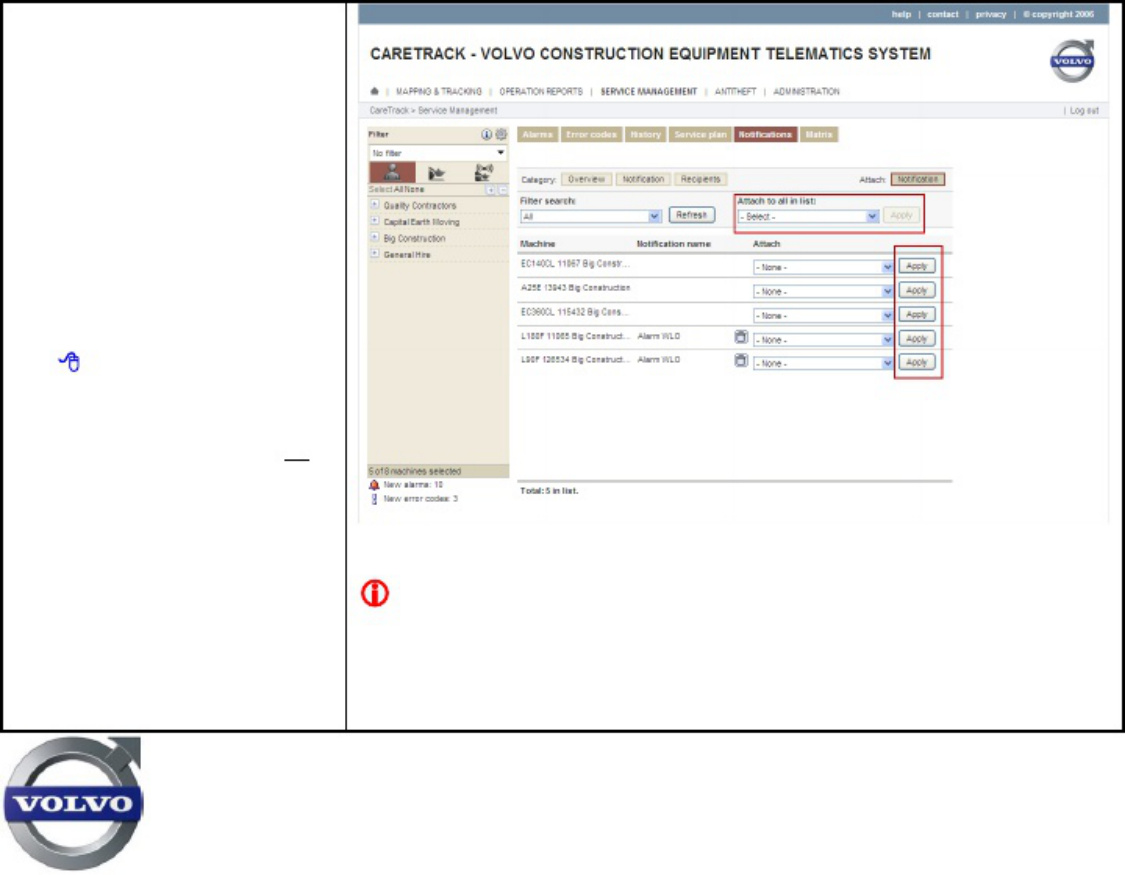
Task: Open Operation Reports menu
Action: [x=541, y=92]
